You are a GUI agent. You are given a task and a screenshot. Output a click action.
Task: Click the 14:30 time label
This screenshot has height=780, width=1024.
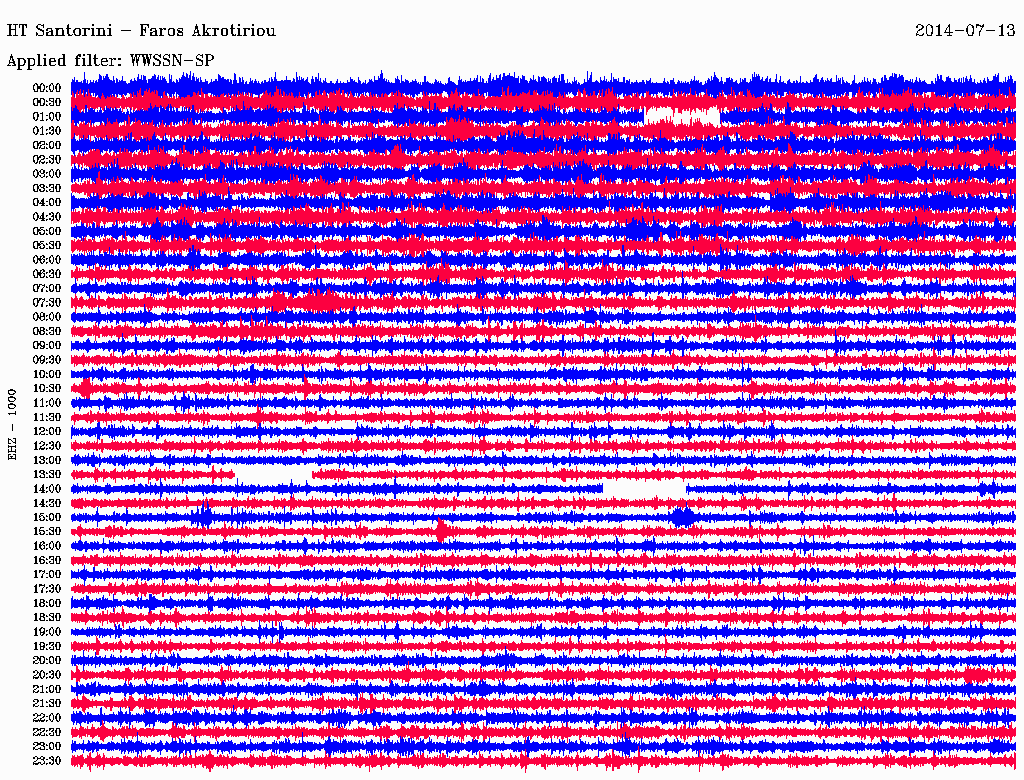(x=46, y=504)
